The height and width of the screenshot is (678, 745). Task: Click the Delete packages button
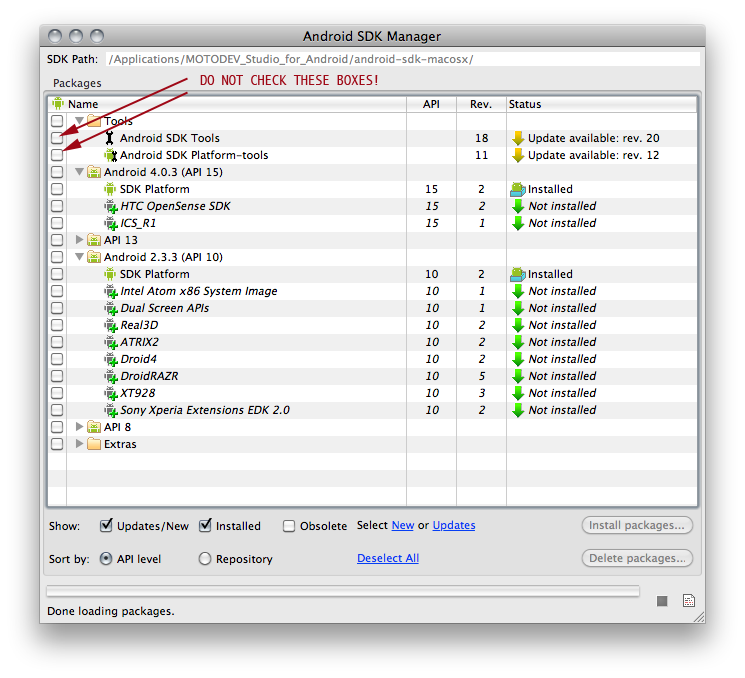pos(637,558)
